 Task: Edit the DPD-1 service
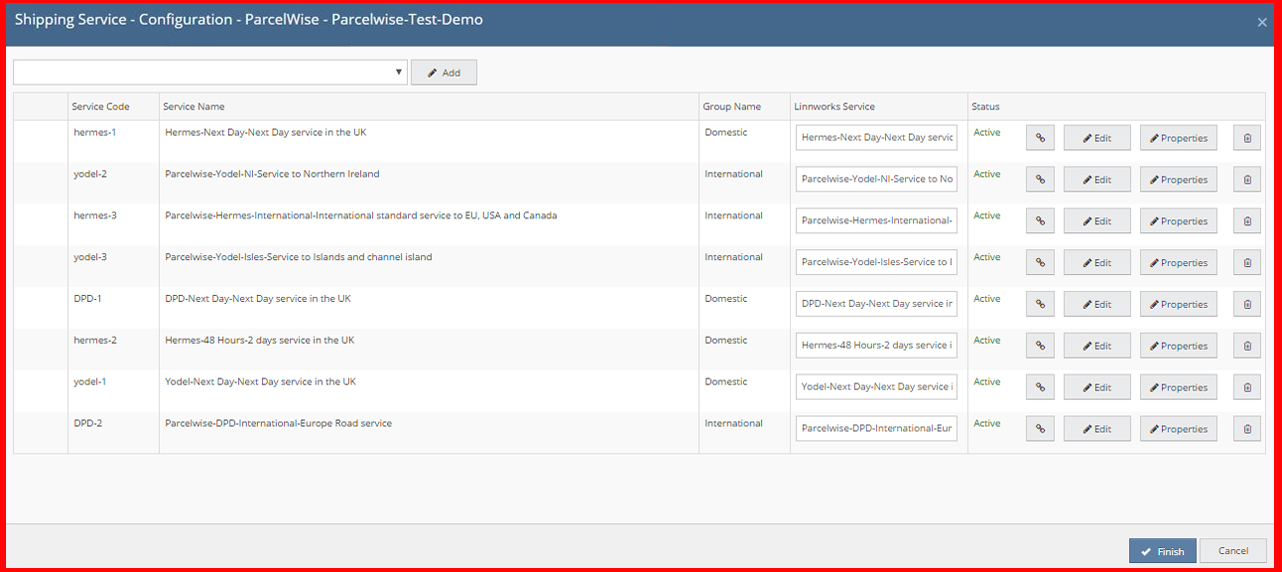tap(1097, 304)
